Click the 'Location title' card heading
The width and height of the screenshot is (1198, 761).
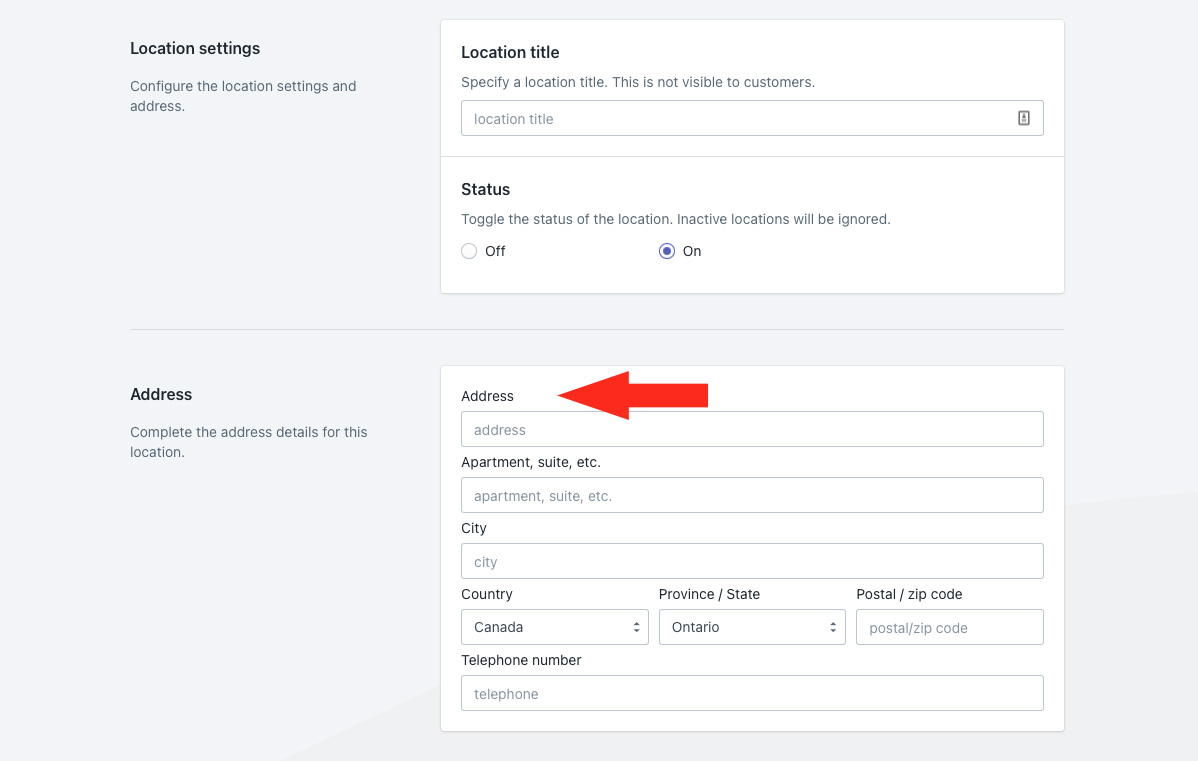pyautogui.click(x=510, y=52)
